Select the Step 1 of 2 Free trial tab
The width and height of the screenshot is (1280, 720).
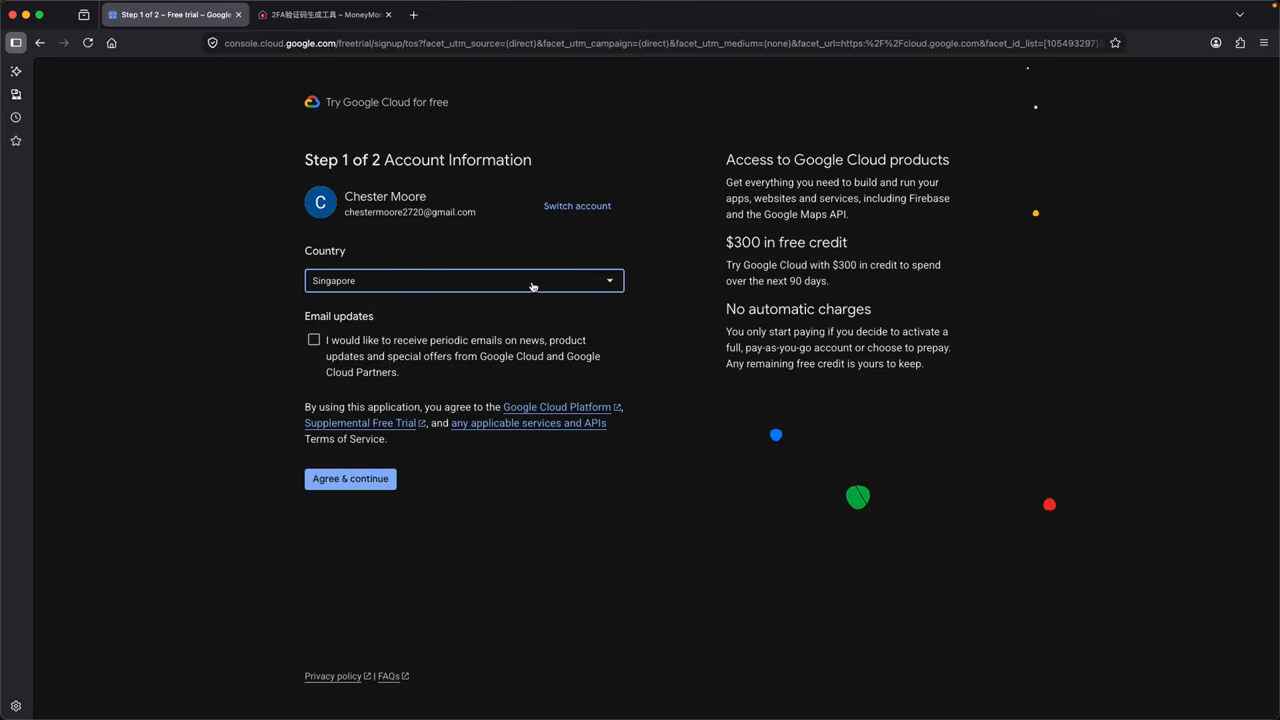175,15
